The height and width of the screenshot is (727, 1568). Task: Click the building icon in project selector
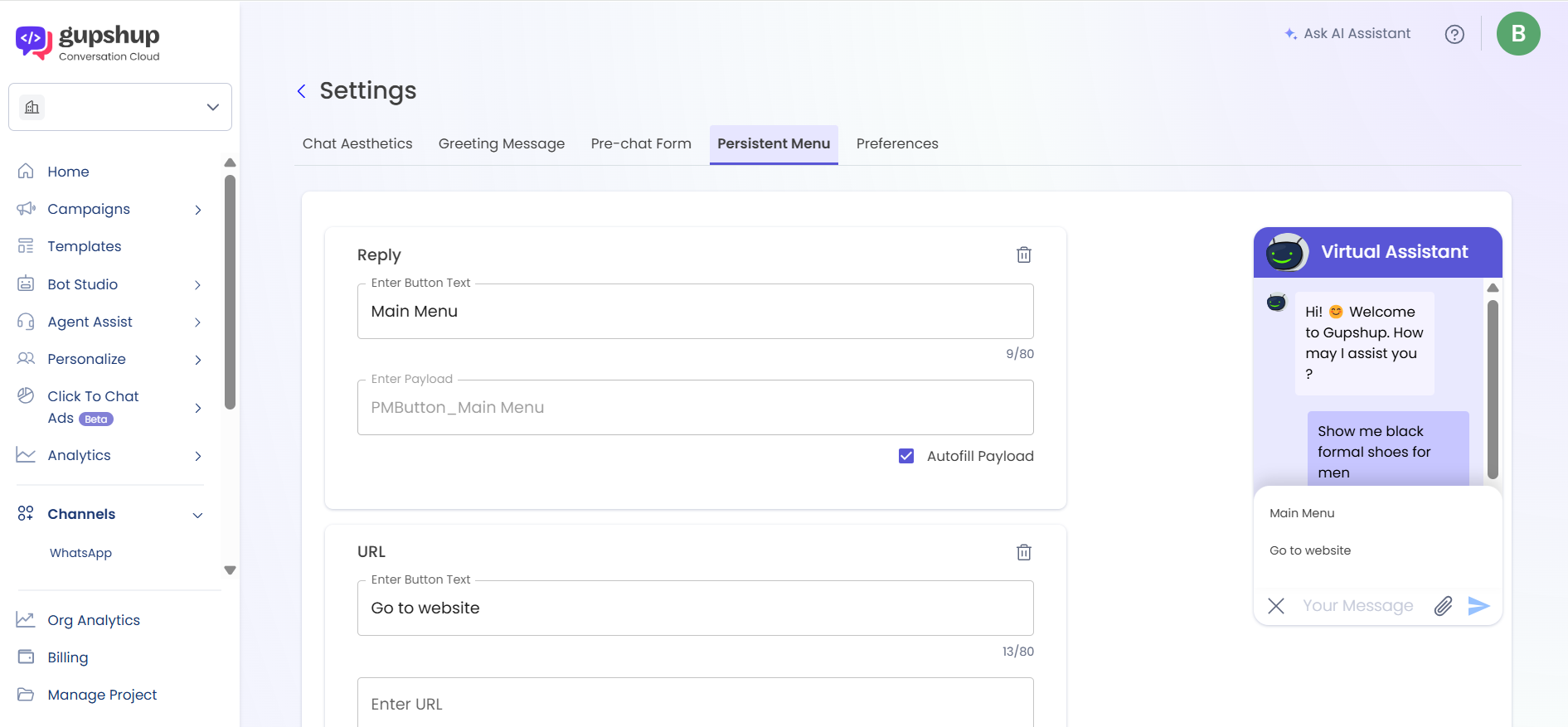pos(32,107)
